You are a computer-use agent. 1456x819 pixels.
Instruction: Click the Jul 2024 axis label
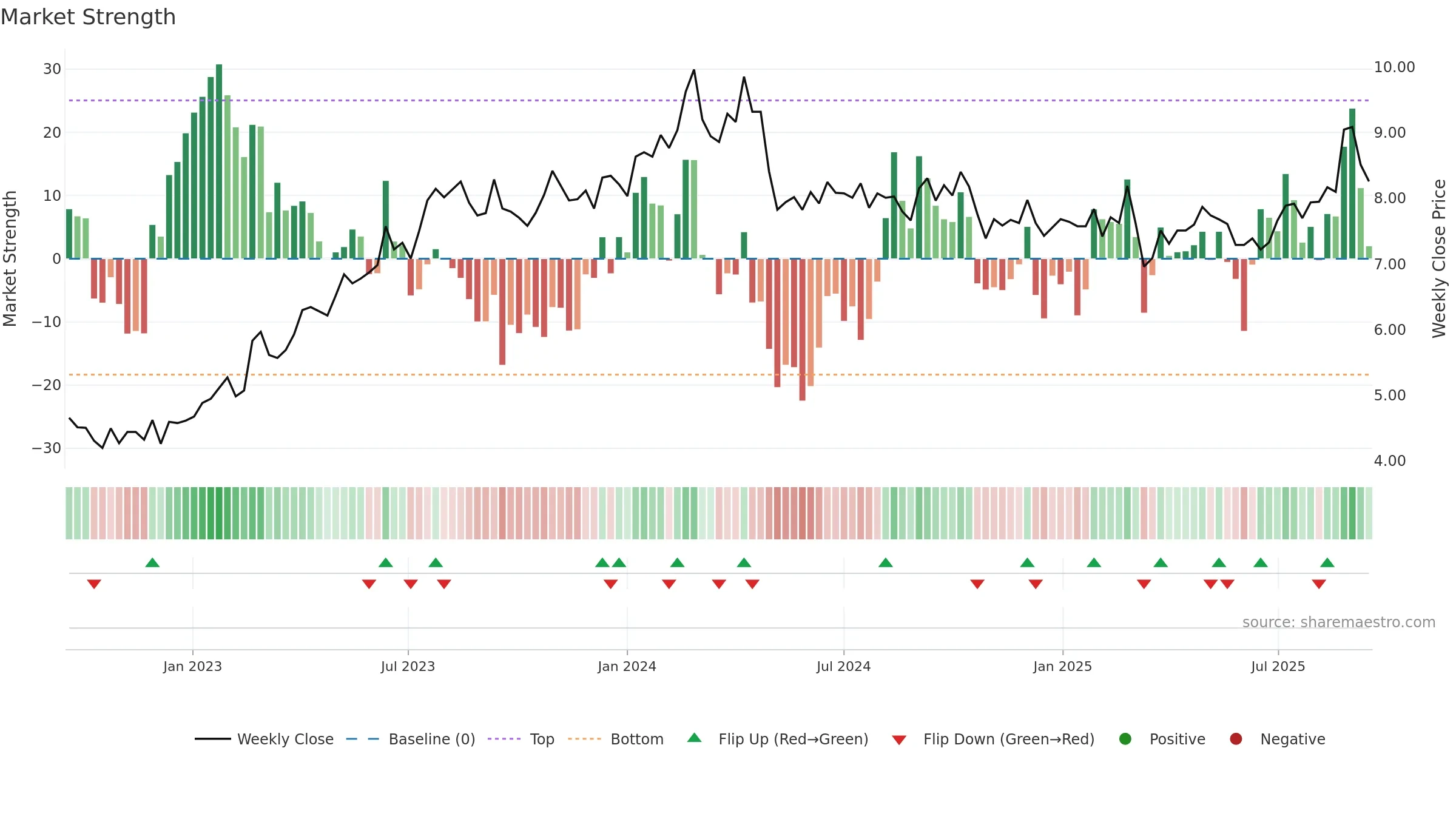(843, 666)
